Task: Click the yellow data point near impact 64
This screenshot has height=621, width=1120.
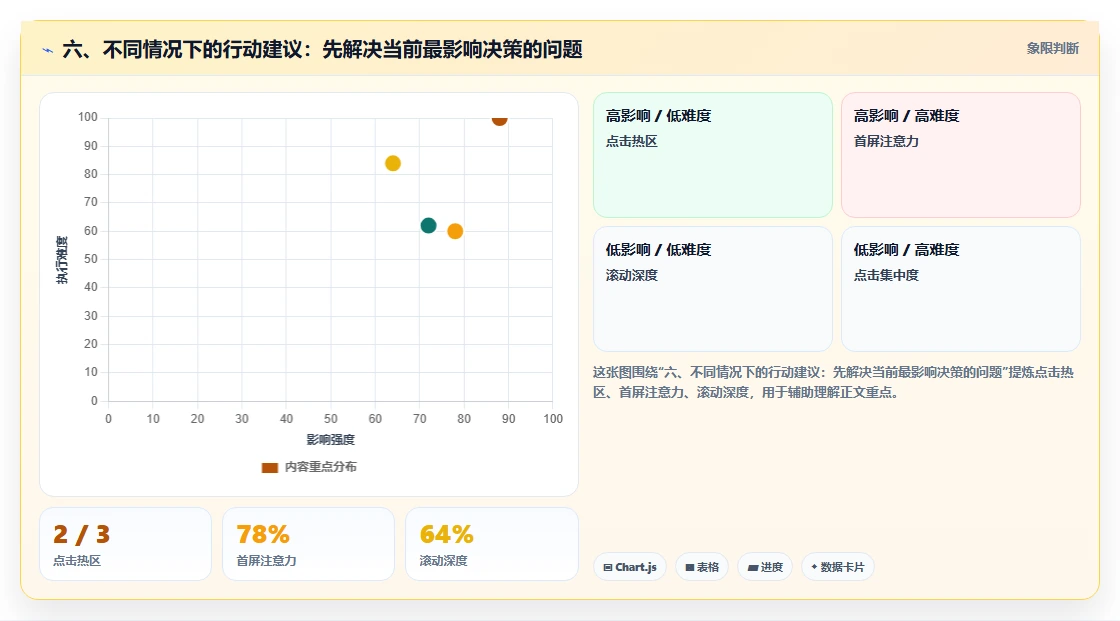Action: coord(393,164)
